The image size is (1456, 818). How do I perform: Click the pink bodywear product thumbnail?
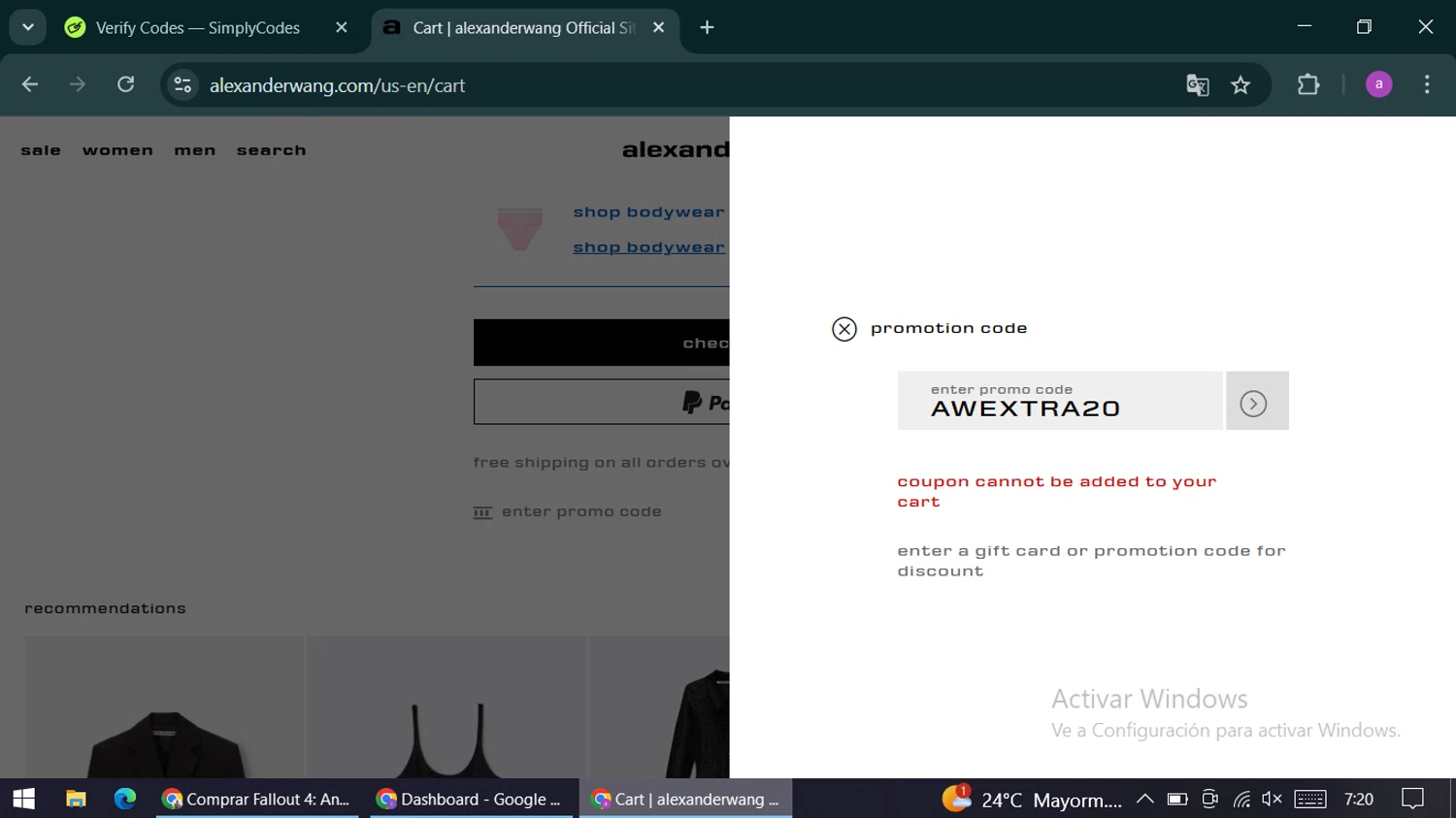pyautogui.click(x=519, y=229)
